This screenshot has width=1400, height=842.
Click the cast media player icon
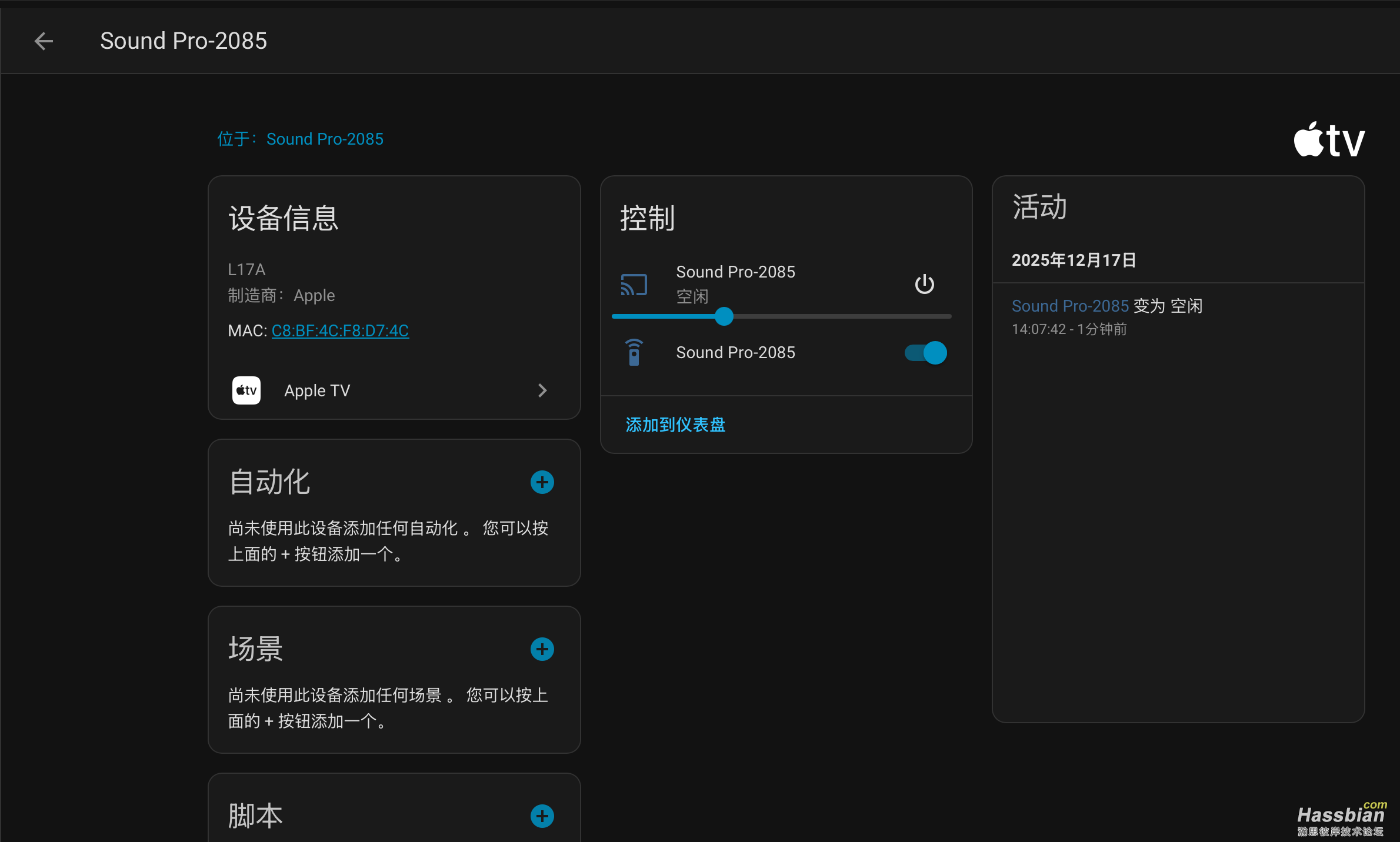634,285
